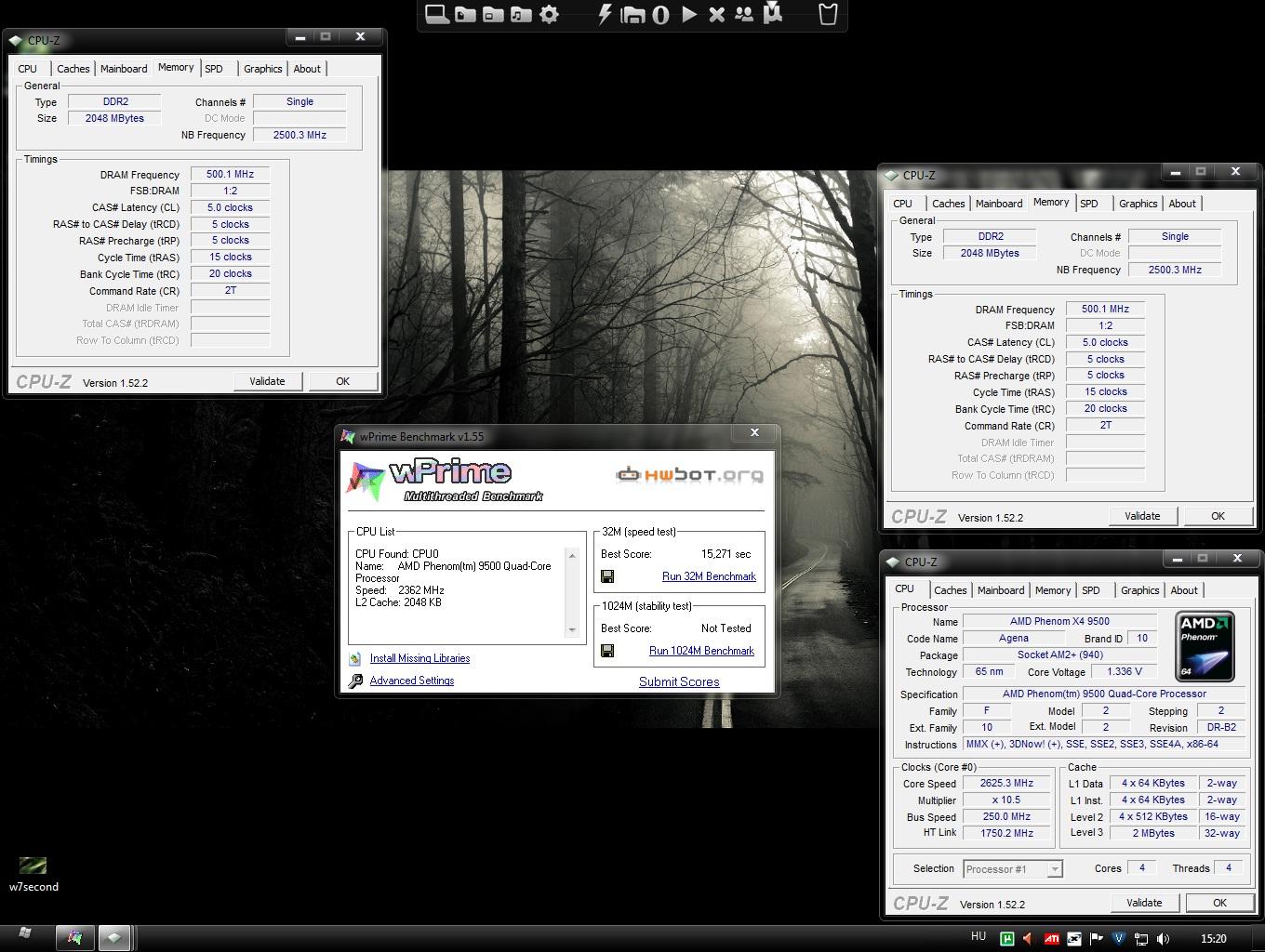Open Advanced Settings link in wPrime

[412, 681]
